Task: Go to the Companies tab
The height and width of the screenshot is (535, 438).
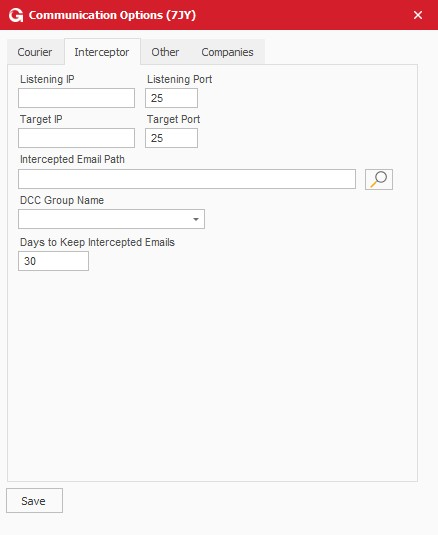Action: click(227, 52)
